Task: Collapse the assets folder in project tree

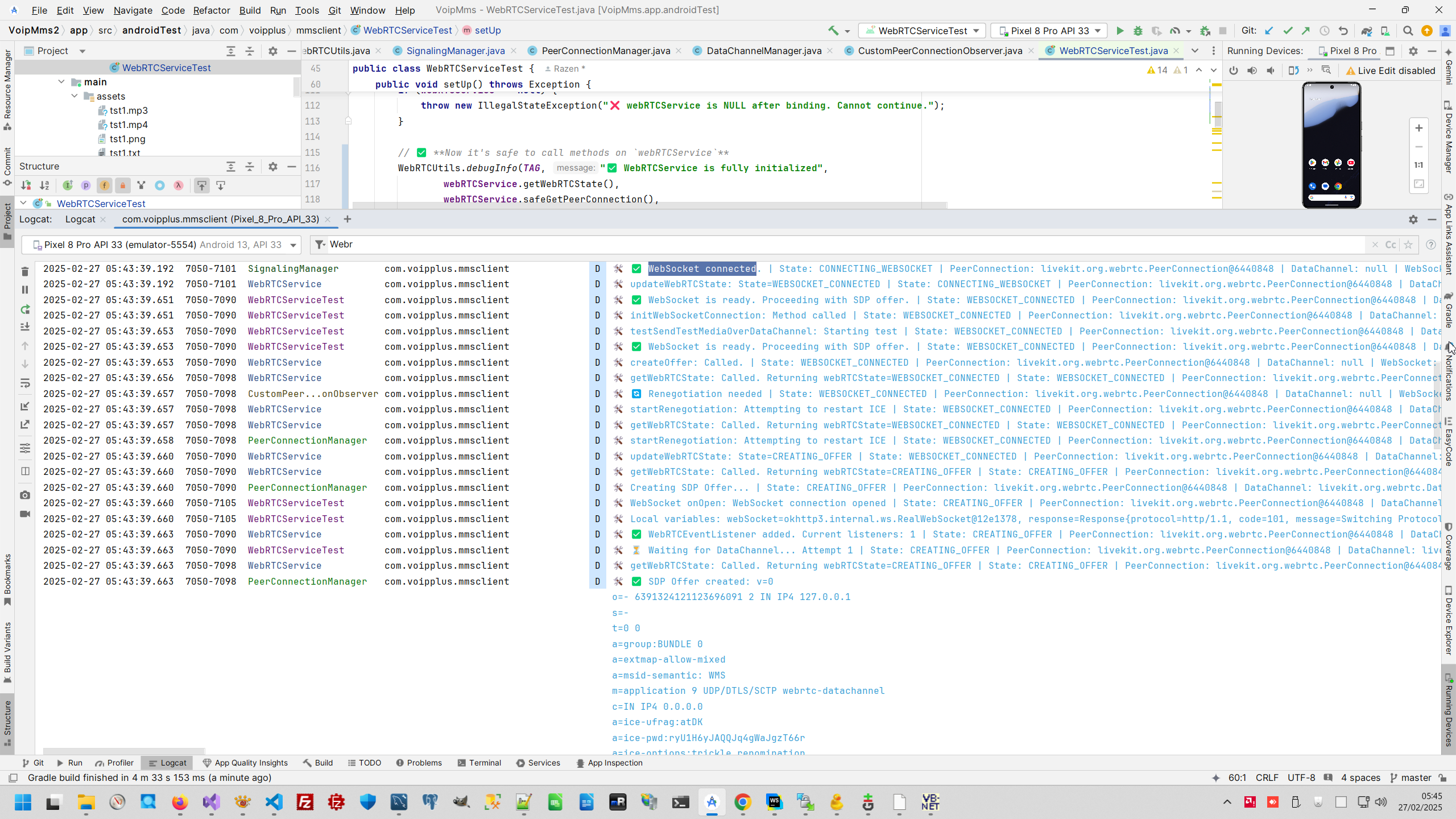Action: (x=75, y=96)
